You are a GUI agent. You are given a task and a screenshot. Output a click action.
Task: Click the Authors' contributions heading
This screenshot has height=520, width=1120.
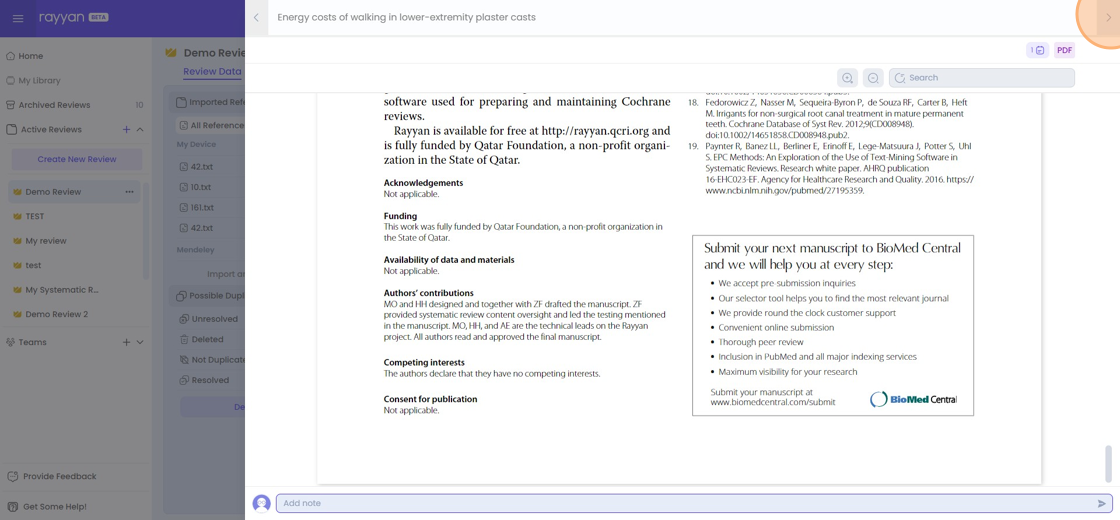point(429,293)
